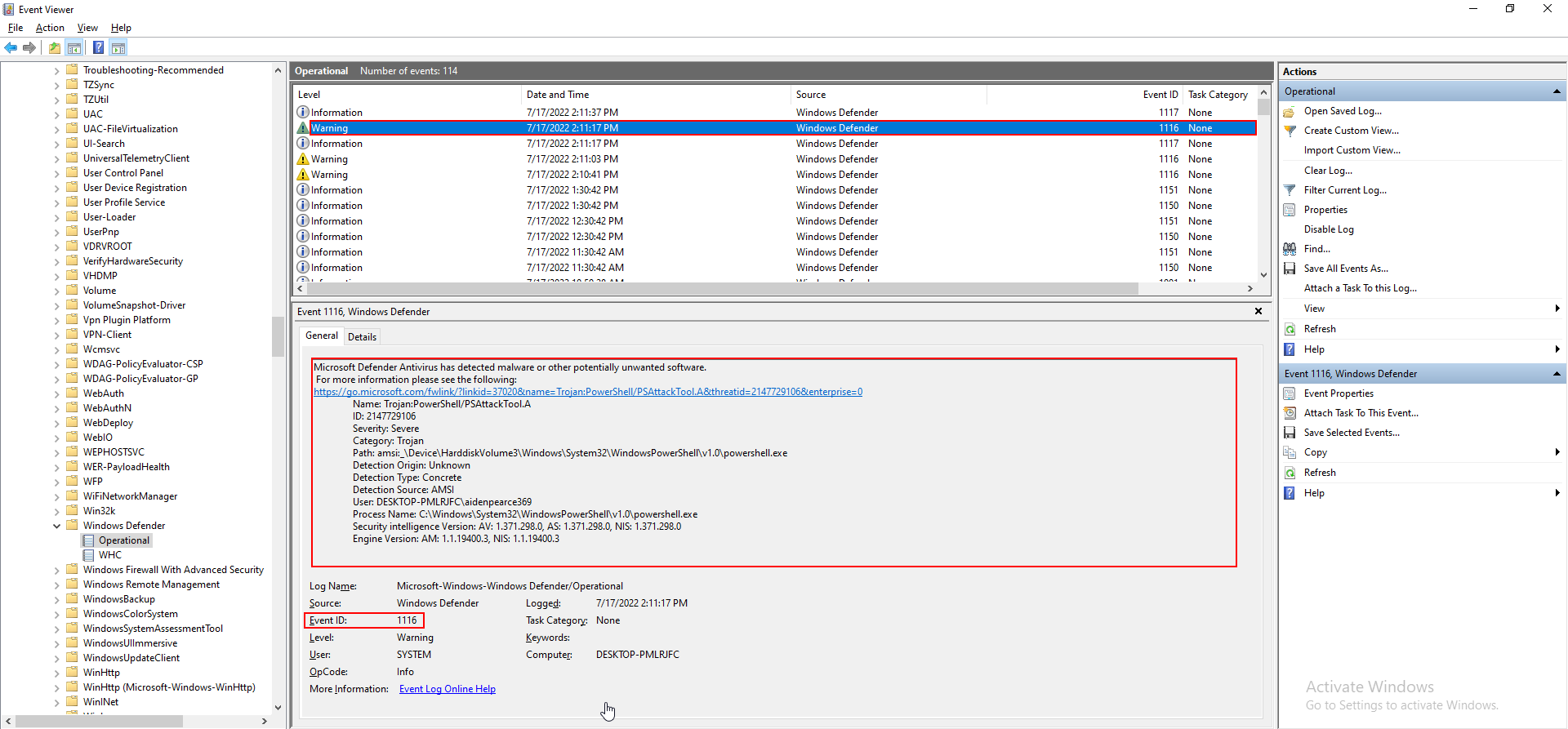
Task: Click Attach a Task To this Log...
Action: (x=1360, y=288)
